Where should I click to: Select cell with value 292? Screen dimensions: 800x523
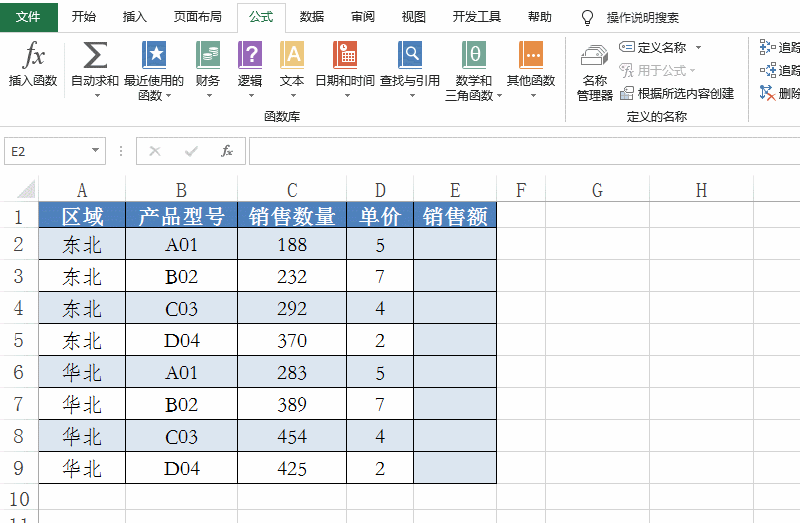click(x=292, y=308)
